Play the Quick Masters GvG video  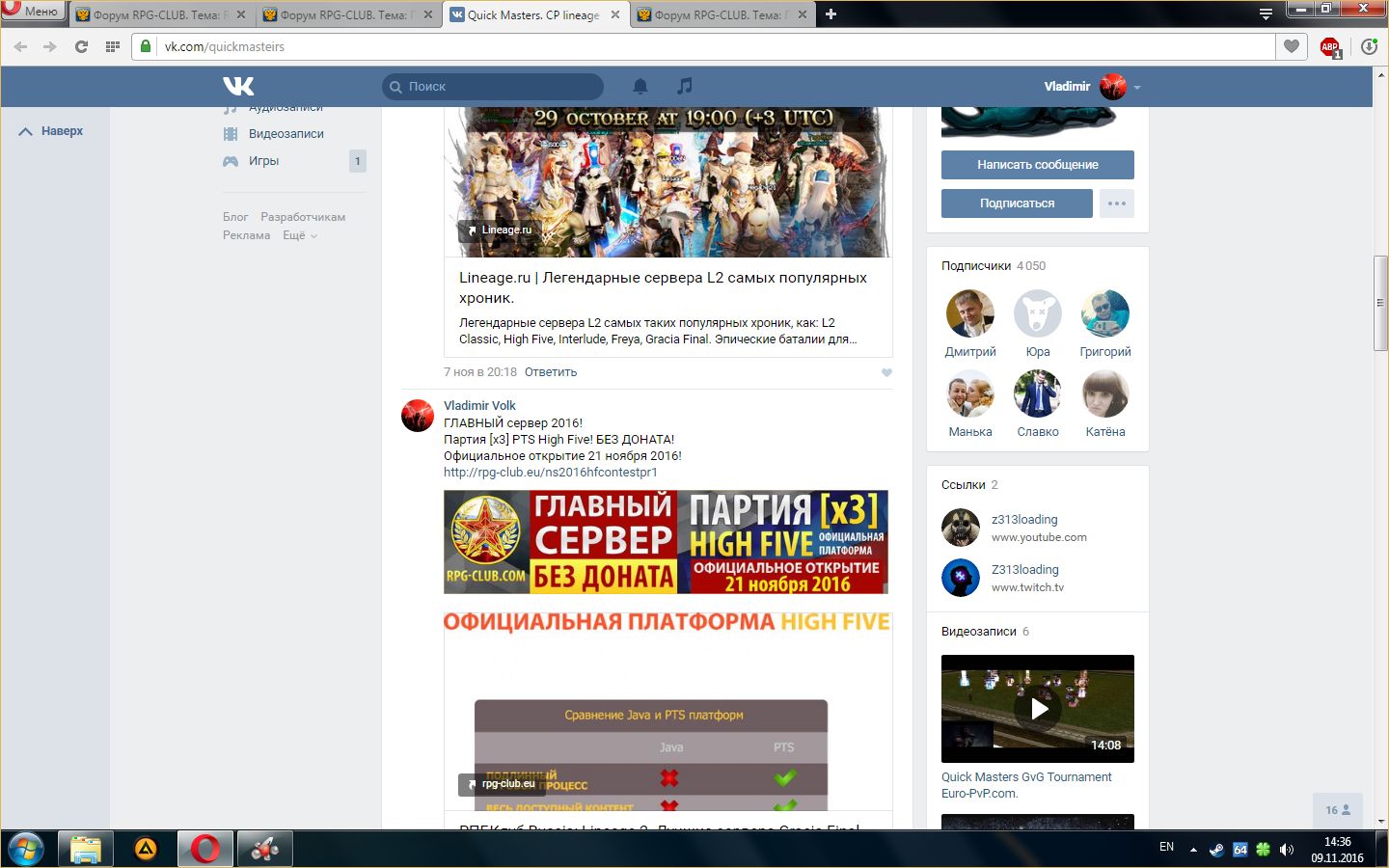coord(1038,709)
